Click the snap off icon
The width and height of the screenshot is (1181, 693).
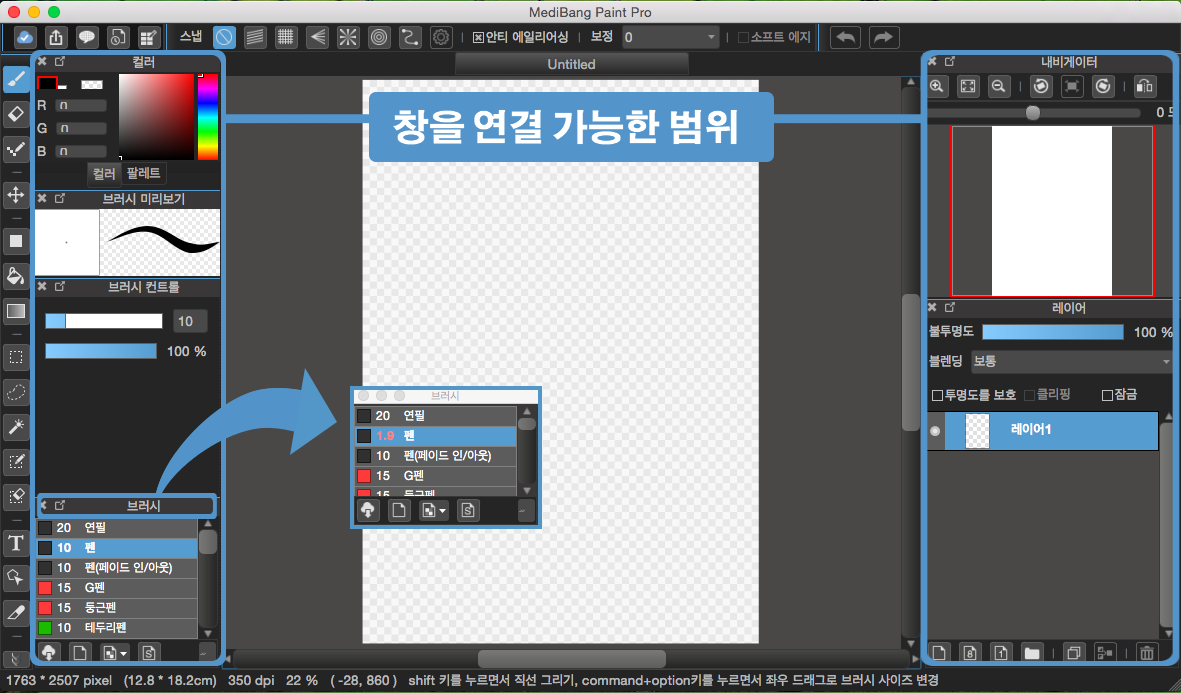224,37
